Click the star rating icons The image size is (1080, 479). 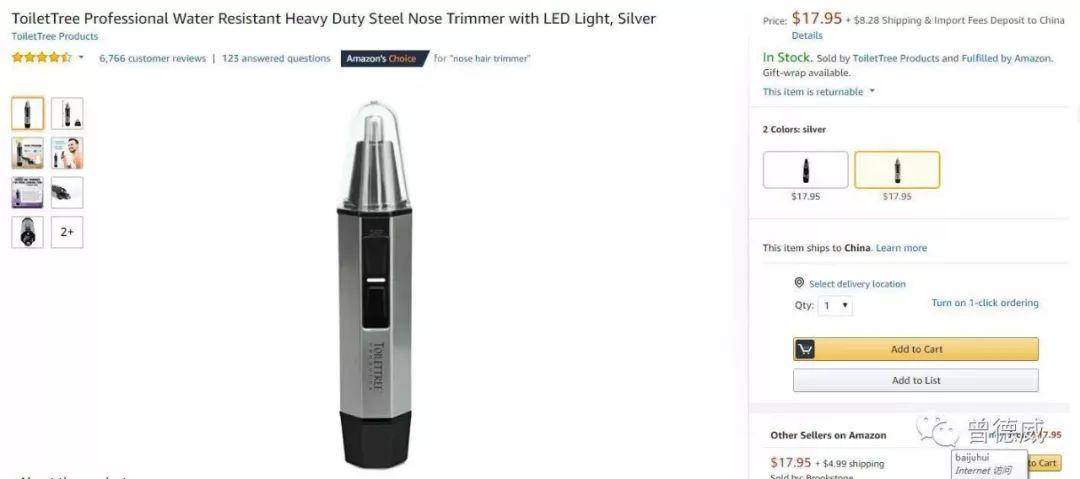[x=41, y=58]
